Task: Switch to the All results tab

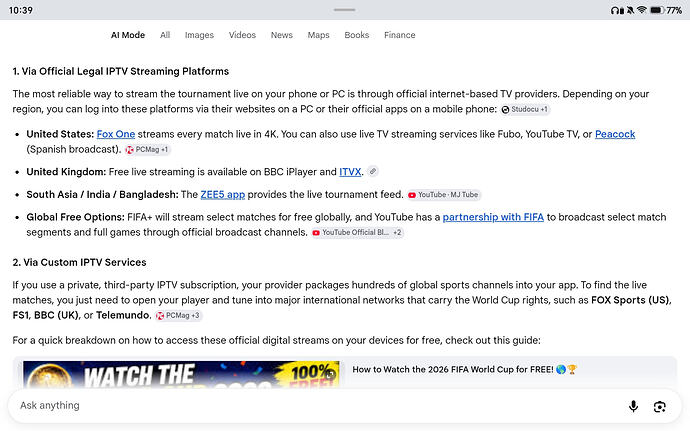Action: (165, 35)
